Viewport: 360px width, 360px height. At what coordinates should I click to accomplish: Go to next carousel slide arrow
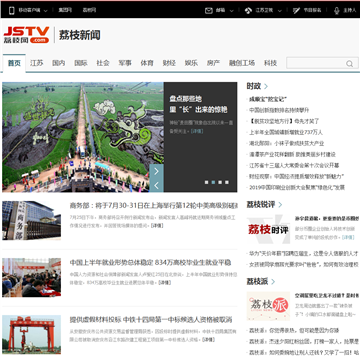(156, 171)
